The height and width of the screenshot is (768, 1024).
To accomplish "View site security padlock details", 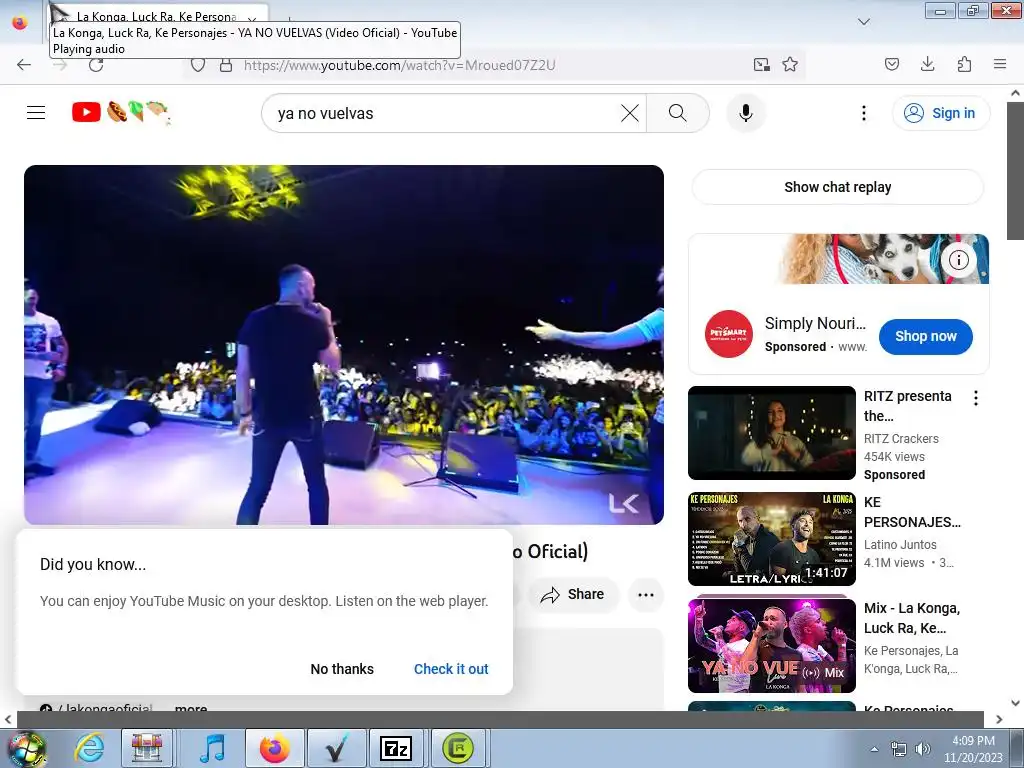I will (226, 65).
